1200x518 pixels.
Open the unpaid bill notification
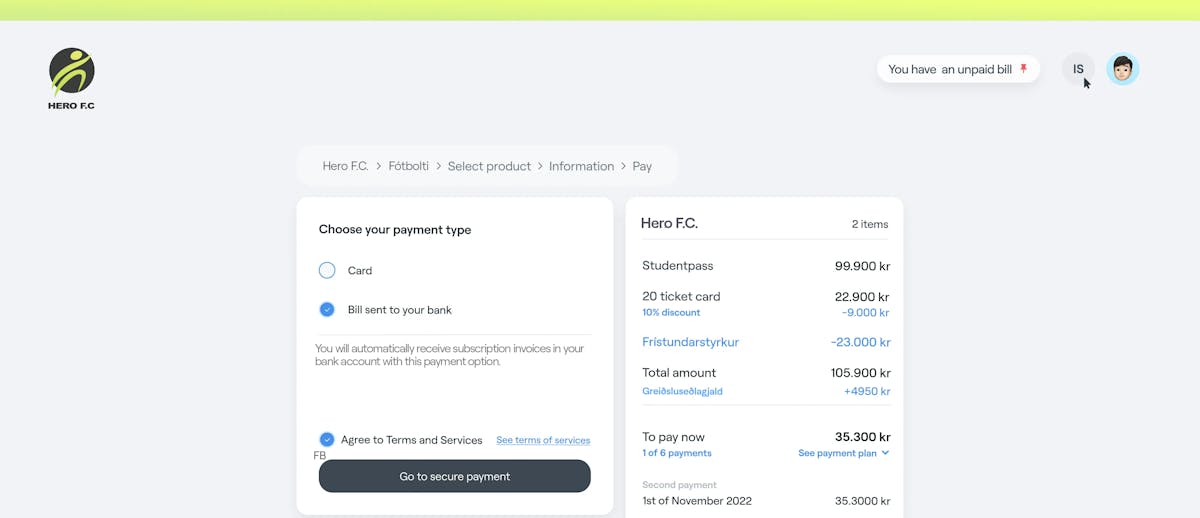[950, 69]
